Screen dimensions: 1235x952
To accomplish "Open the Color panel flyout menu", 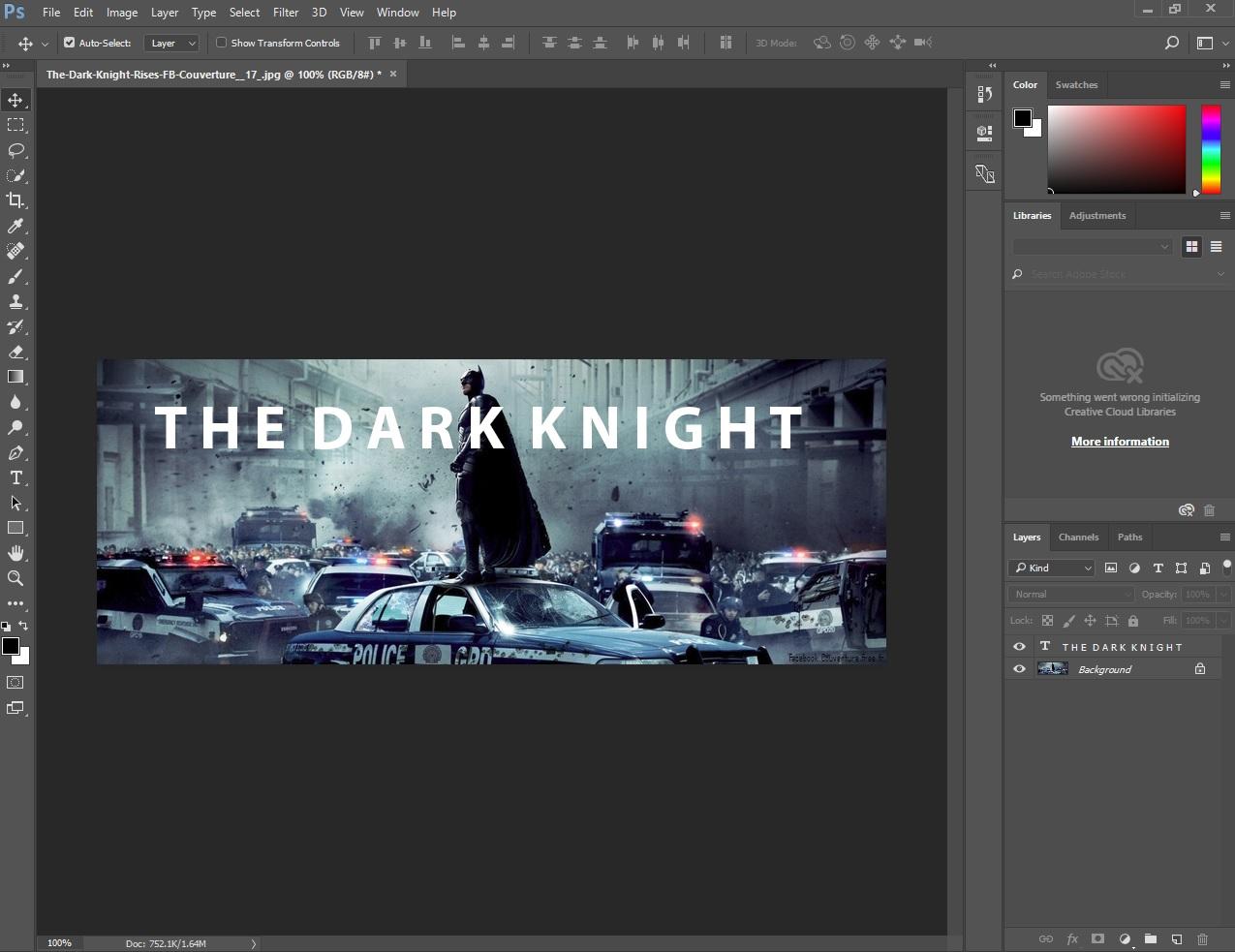I will 1224,85.
